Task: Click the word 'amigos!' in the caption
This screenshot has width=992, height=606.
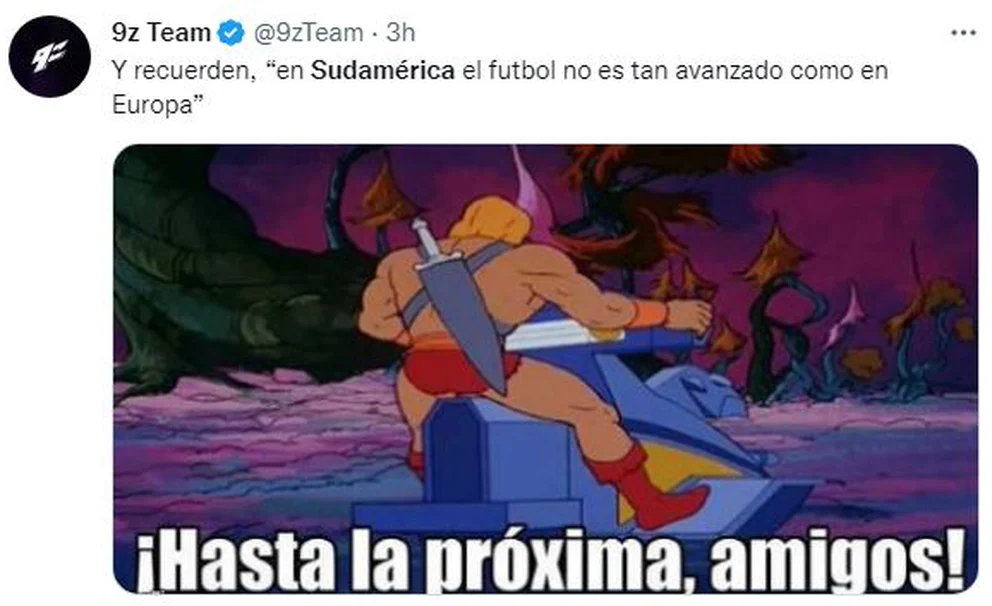Action: (838, 560)
